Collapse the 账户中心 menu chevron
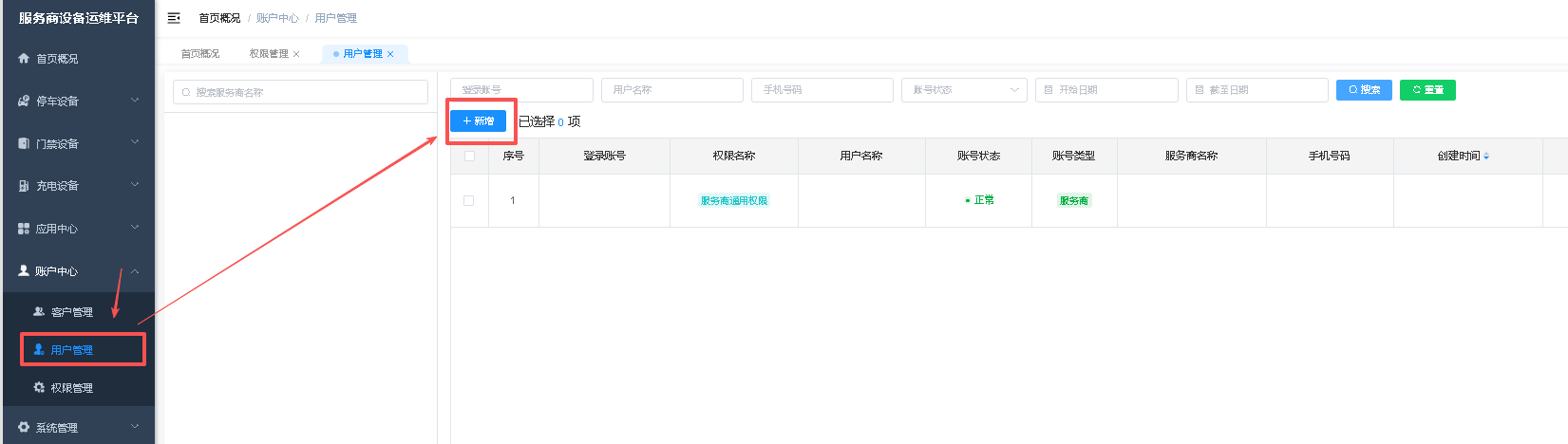The width and height of the screenshot is (1568, 444). point(135,270)
